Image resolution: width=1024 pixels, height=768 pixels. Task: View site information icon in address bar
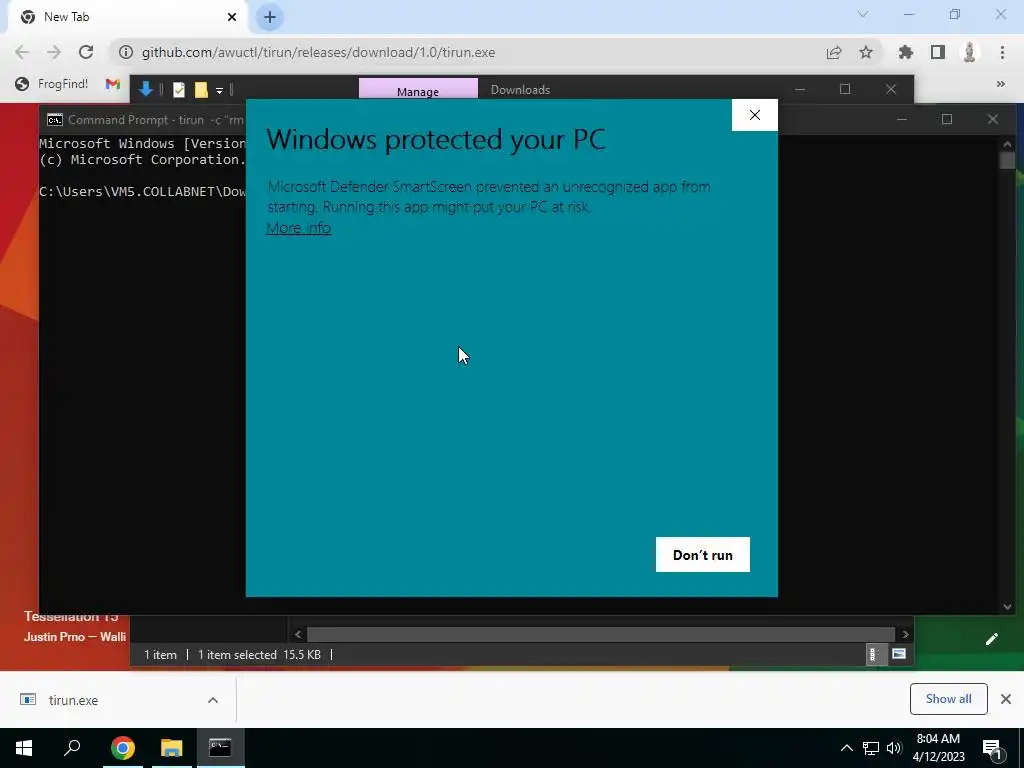point(125,52)
